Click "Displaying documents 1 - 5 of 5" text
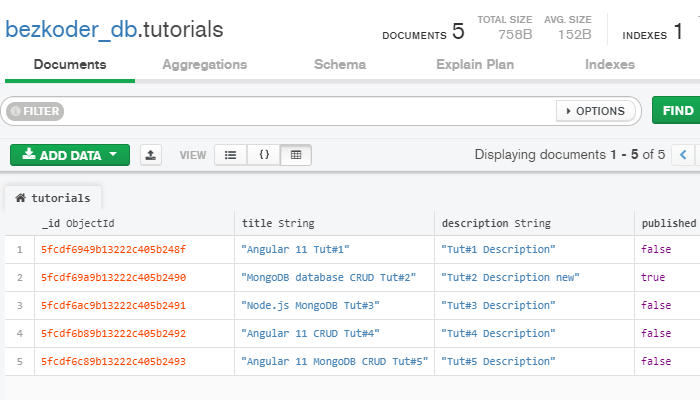Image resolution: width=700 pixels, height=400 pixels. 570,154
